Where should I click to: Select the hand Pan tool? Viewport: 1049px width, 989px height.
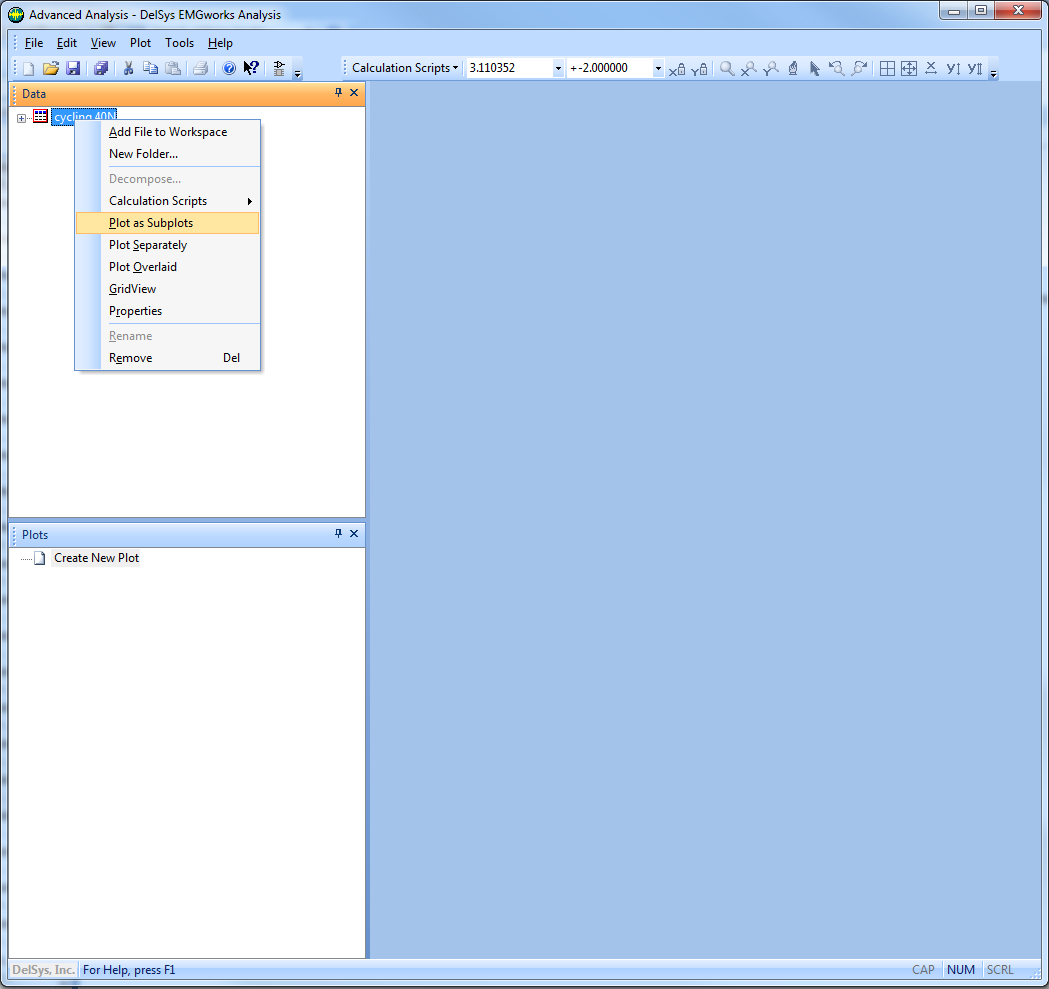point(793,69)
